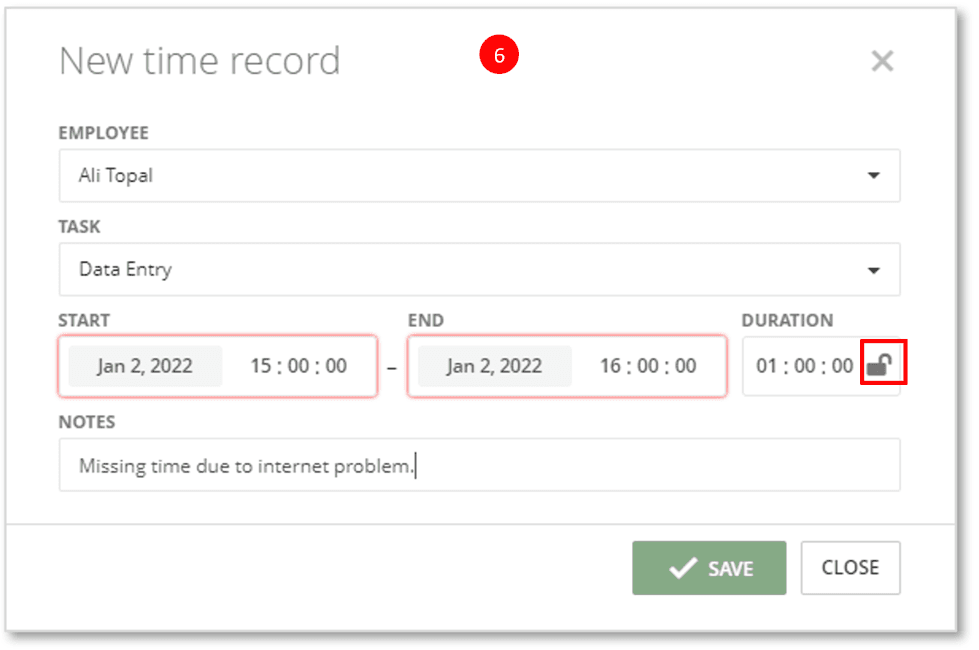Close the New time record dialog with X
The height and width of the screenshot is (650, 979).
(x=882, y=61)
